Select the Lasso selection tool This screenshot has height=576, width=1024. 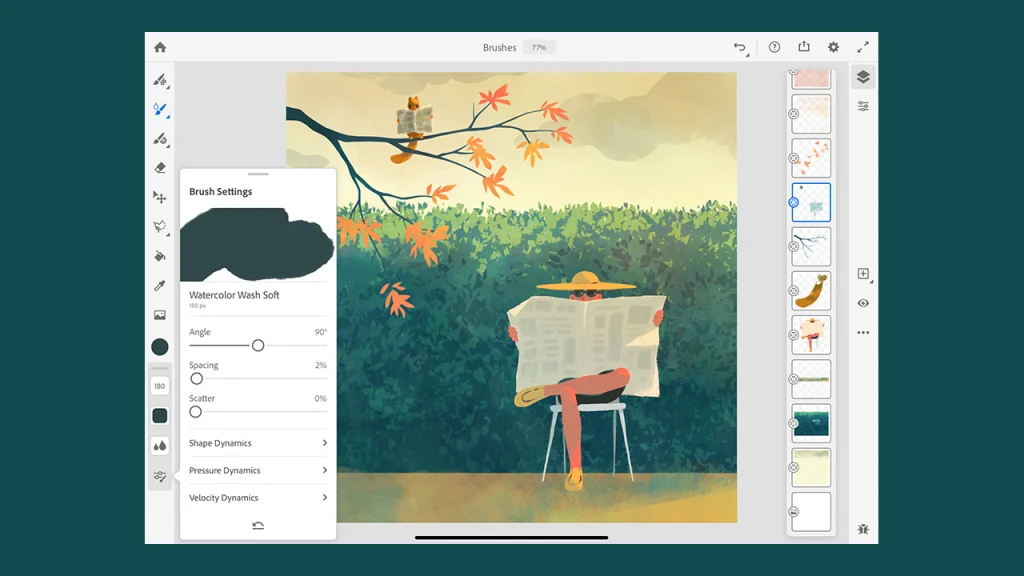[160, 225]
